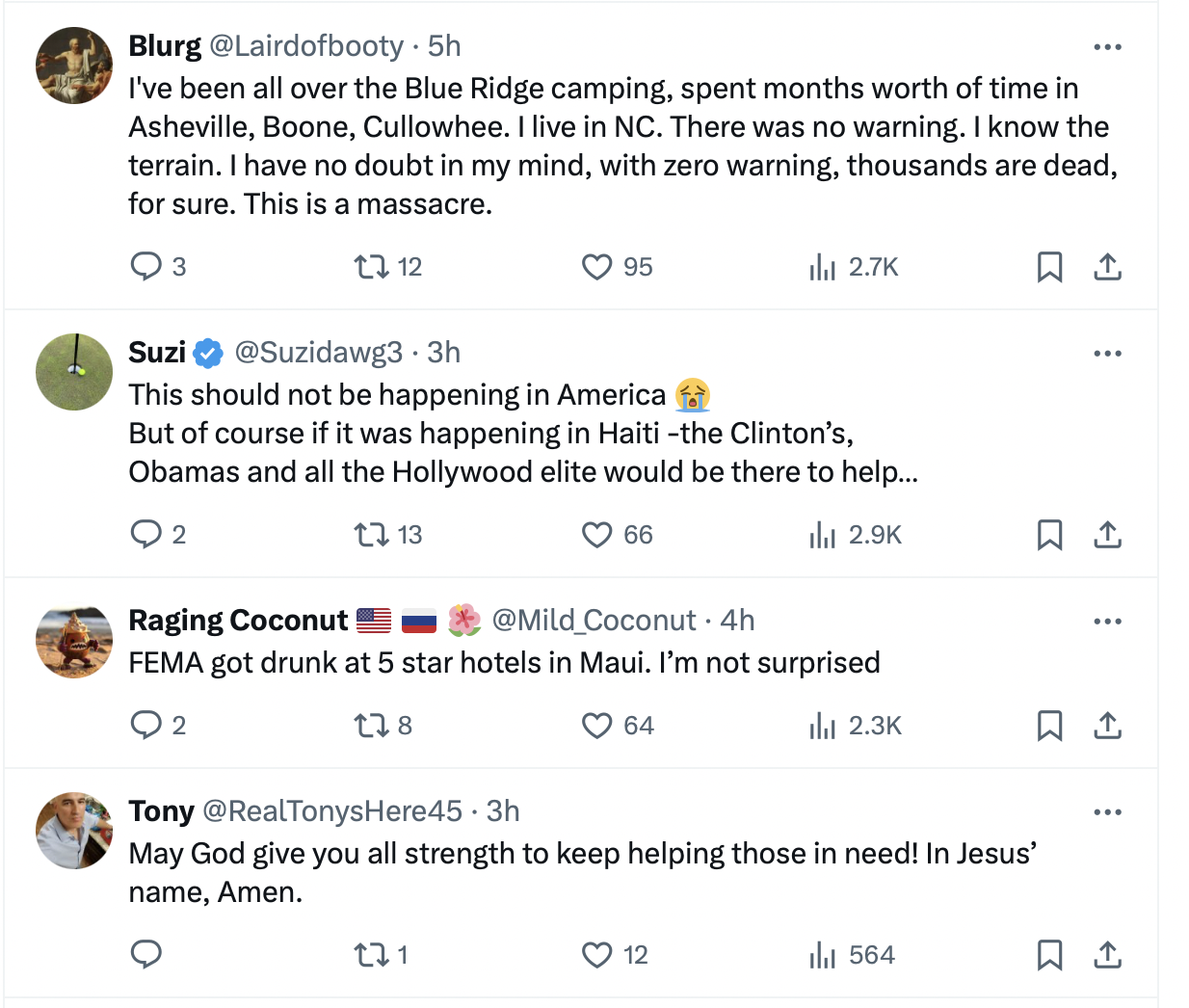The width and height of the screenshot is (1189, 1008).
Task: Open more options on Tony's tweet
Action: coord(1108,812)
